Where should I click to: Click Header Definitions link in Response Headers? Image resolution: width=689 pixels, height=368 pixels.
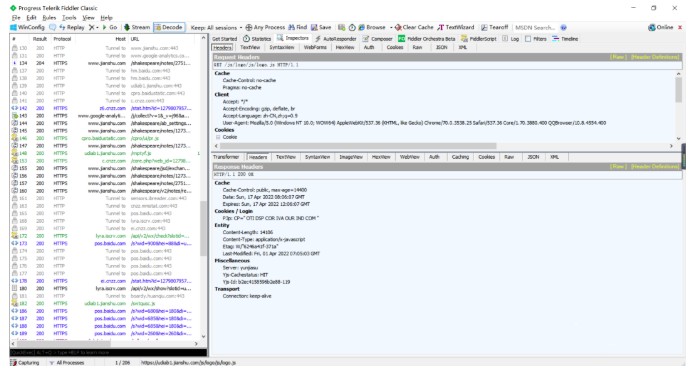pyautogui.click(x=655, y=167)
